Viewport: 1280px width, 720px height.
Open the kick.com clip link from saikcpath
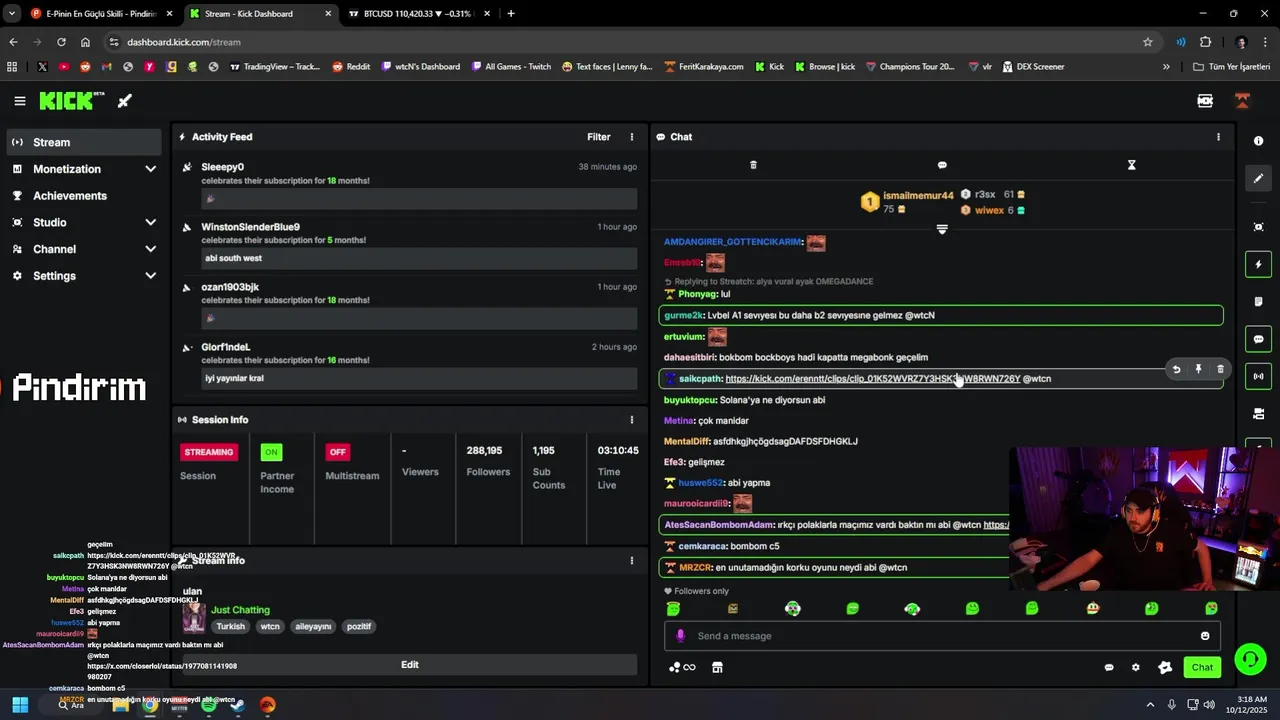[872, 379]
